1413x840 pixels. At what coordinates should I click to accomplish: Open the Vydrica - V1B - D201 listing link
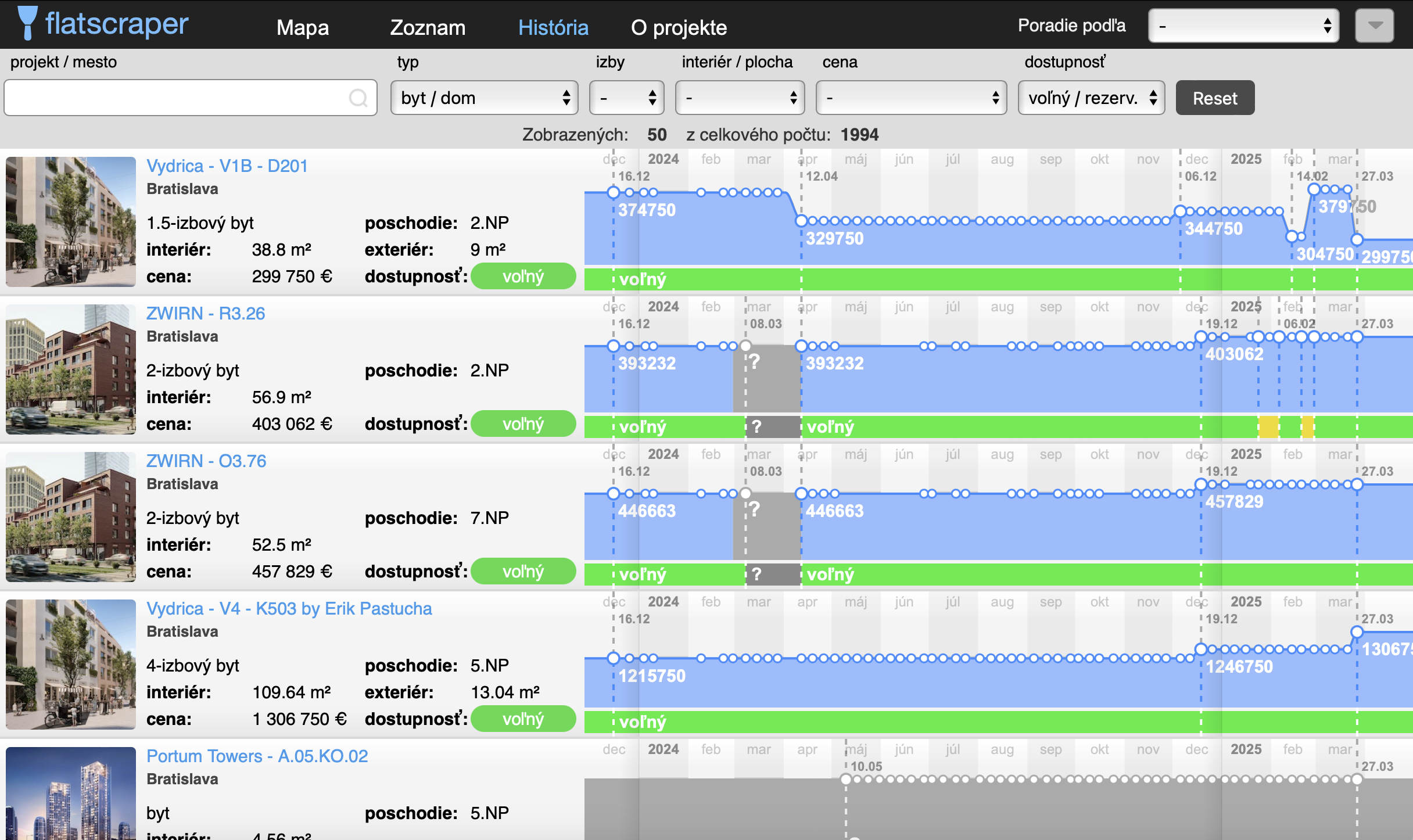pos(227,166)
